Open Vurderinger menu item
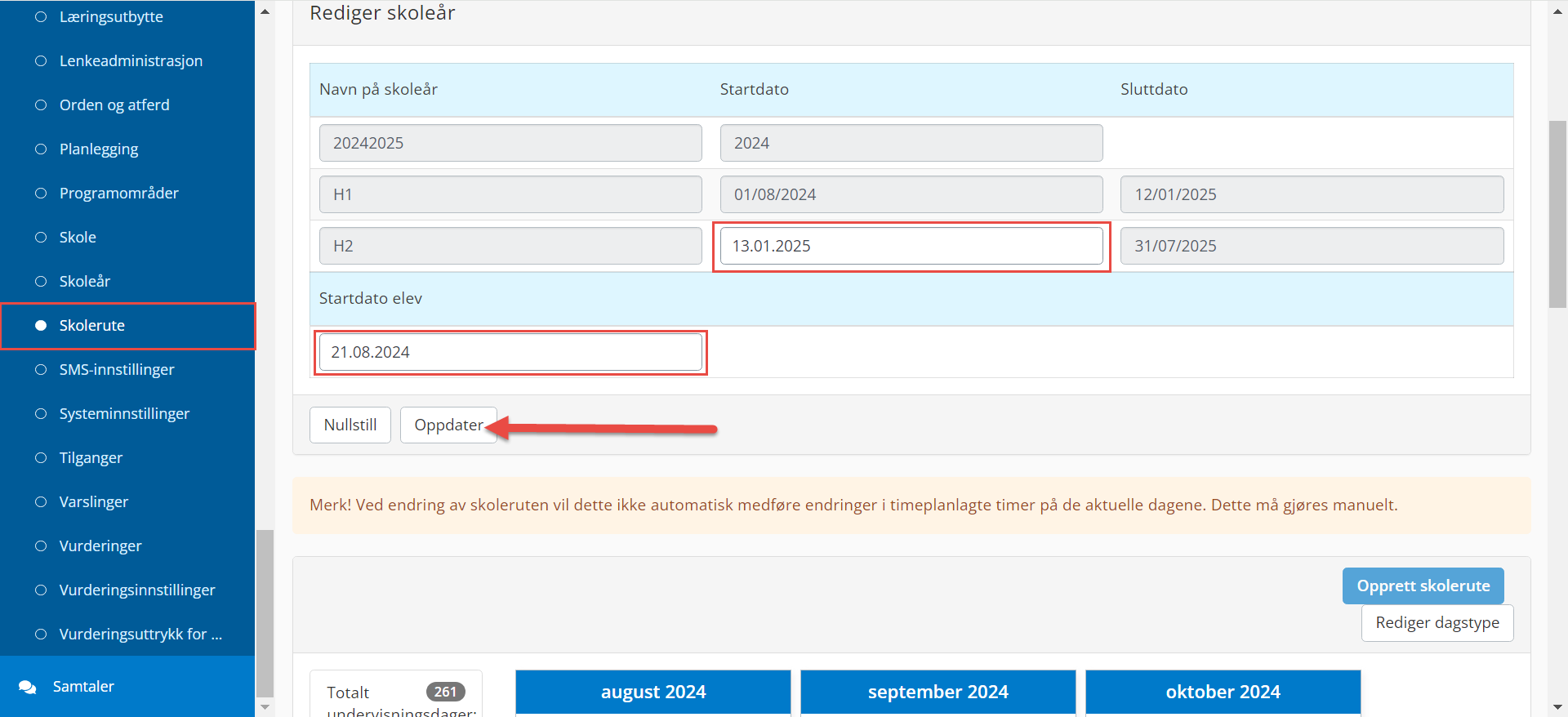 (x=100, y=546)
